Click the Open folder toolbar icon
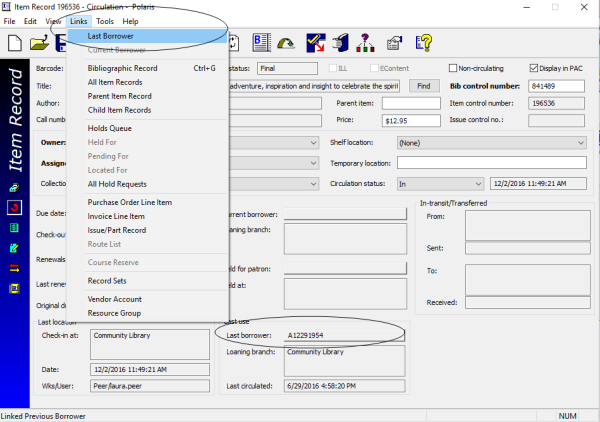Screen dimensions: 600x422 coord(39,43)
